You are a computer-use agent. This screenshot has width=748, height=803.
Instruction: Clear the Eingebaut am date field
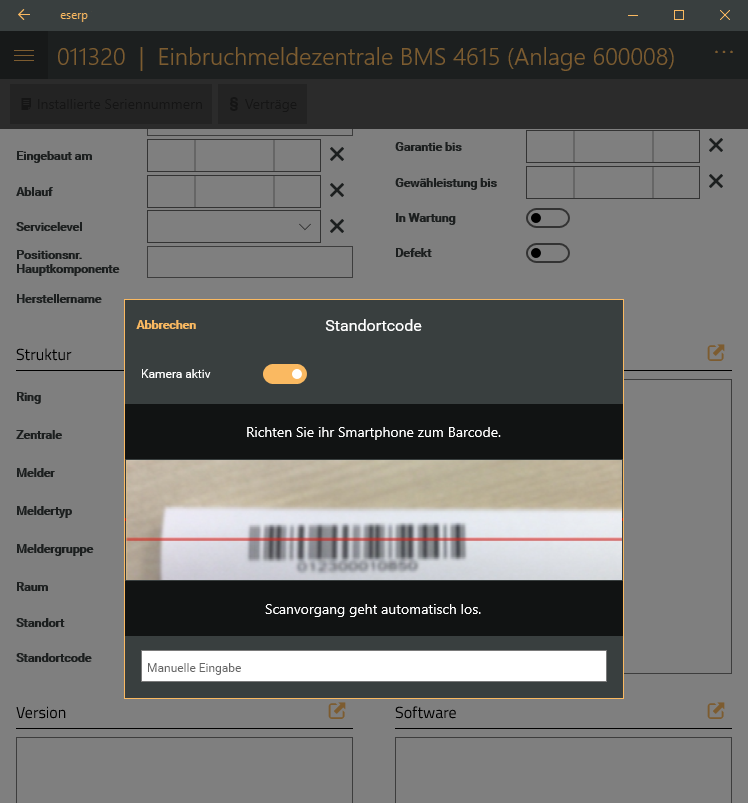click(337, 155)
